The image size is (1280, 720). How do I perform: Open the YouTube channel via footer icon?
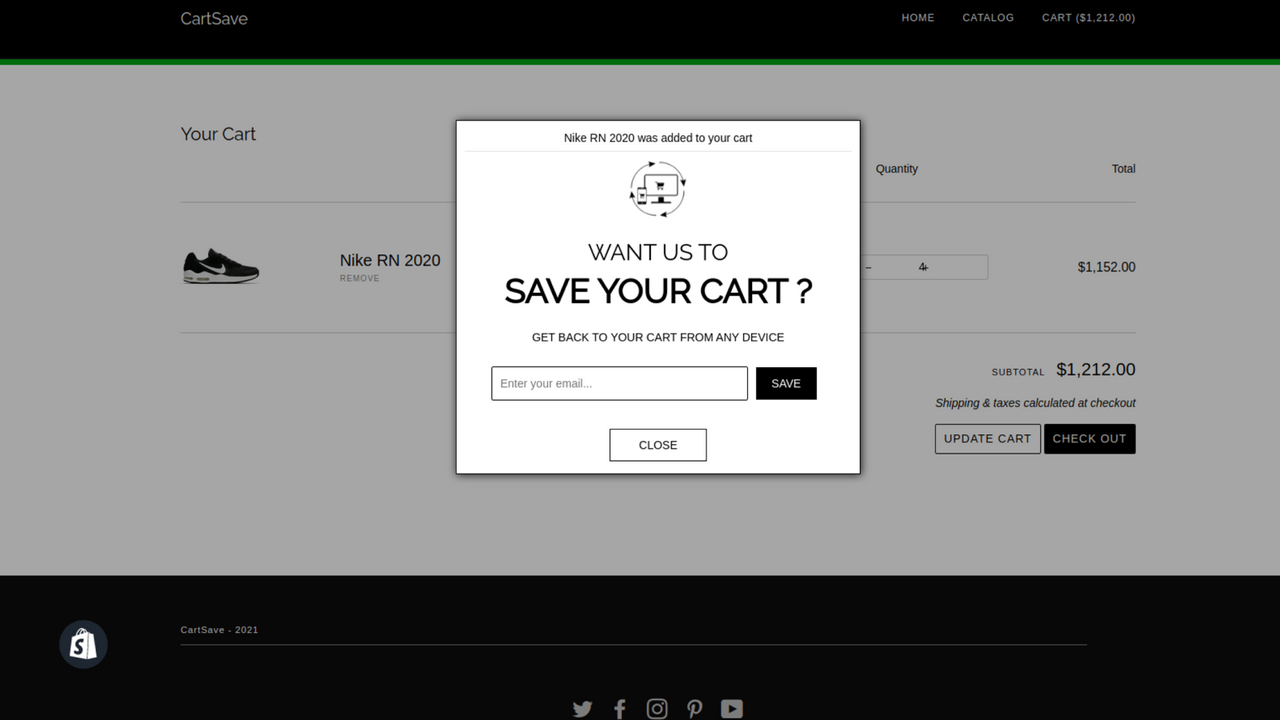pos(731,708)
